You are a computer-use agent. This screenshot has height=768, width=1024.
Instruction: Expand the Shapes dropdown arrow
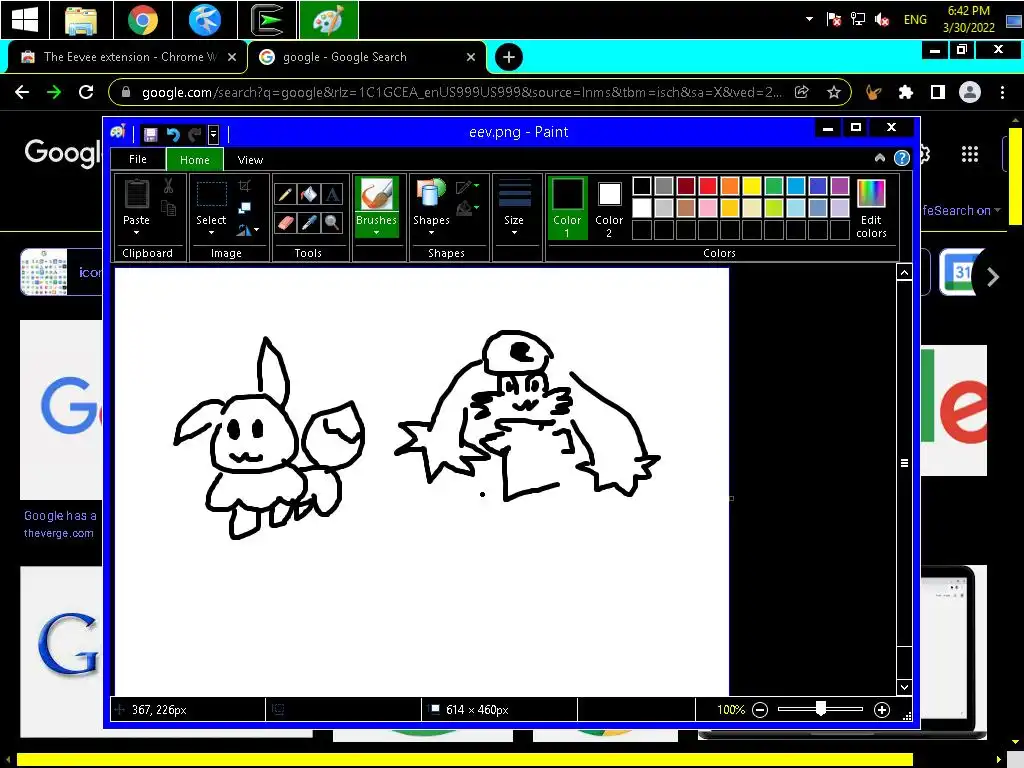(x=431, y=232)
